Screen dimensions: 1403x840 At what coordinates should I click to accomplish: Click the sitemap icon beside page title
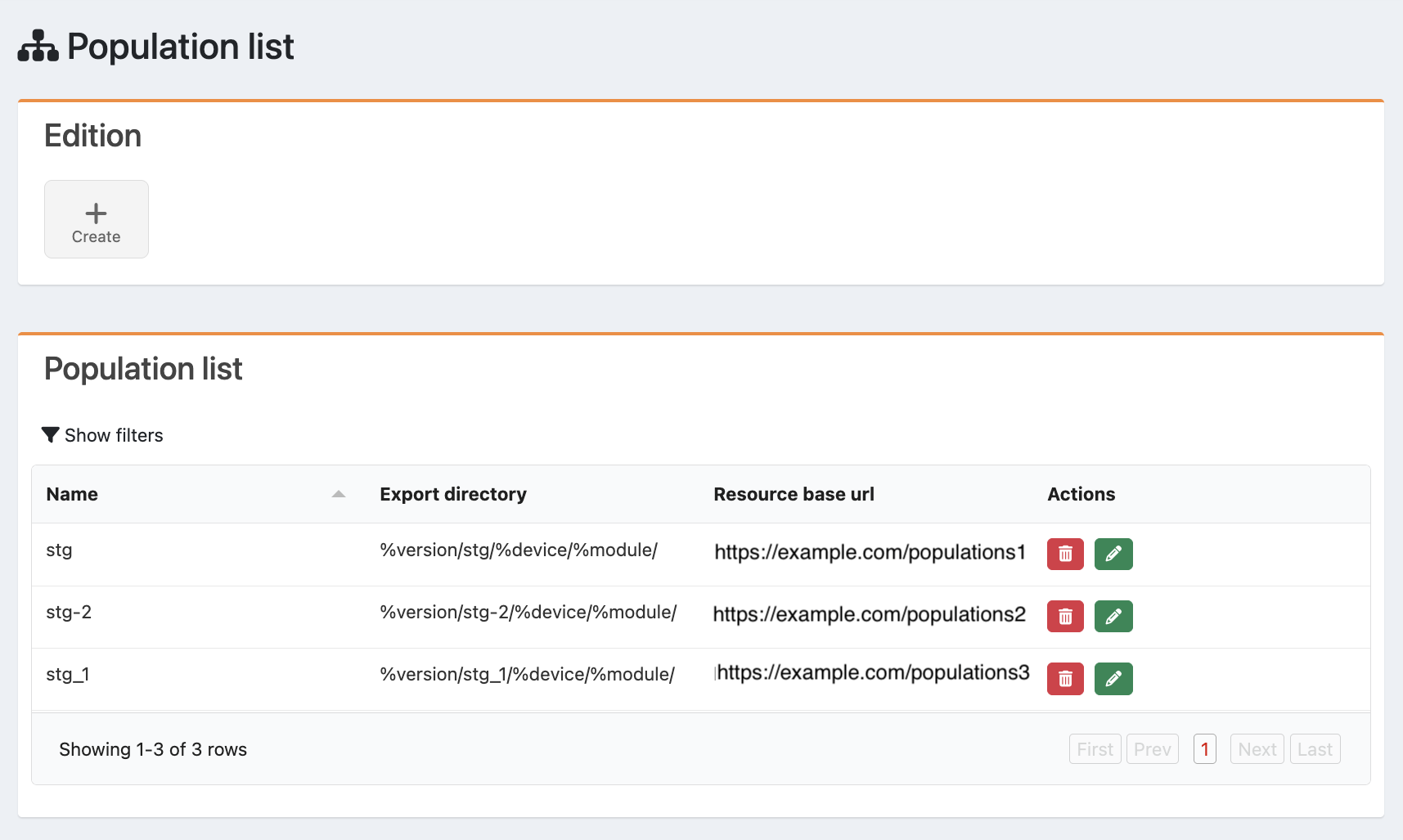pos(38,46)
